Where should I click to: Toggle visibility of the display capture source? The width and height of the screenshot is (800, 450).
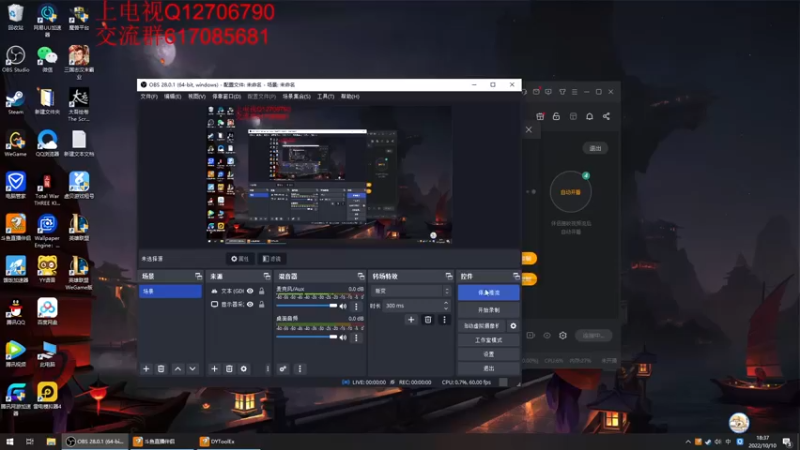pos(250,304)
